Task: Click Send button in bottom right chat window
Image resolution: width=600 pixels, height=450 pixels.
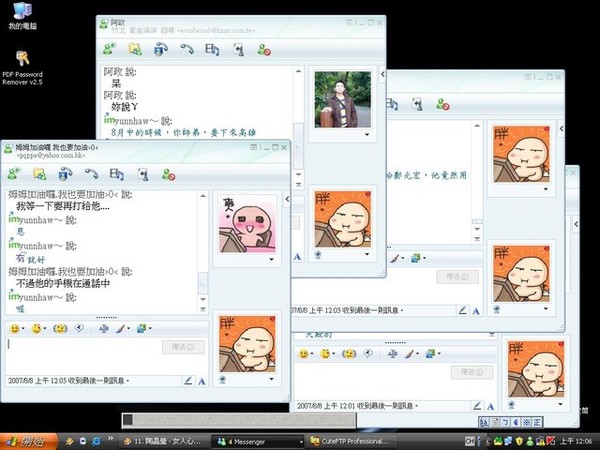Action: tap(472, 372)
